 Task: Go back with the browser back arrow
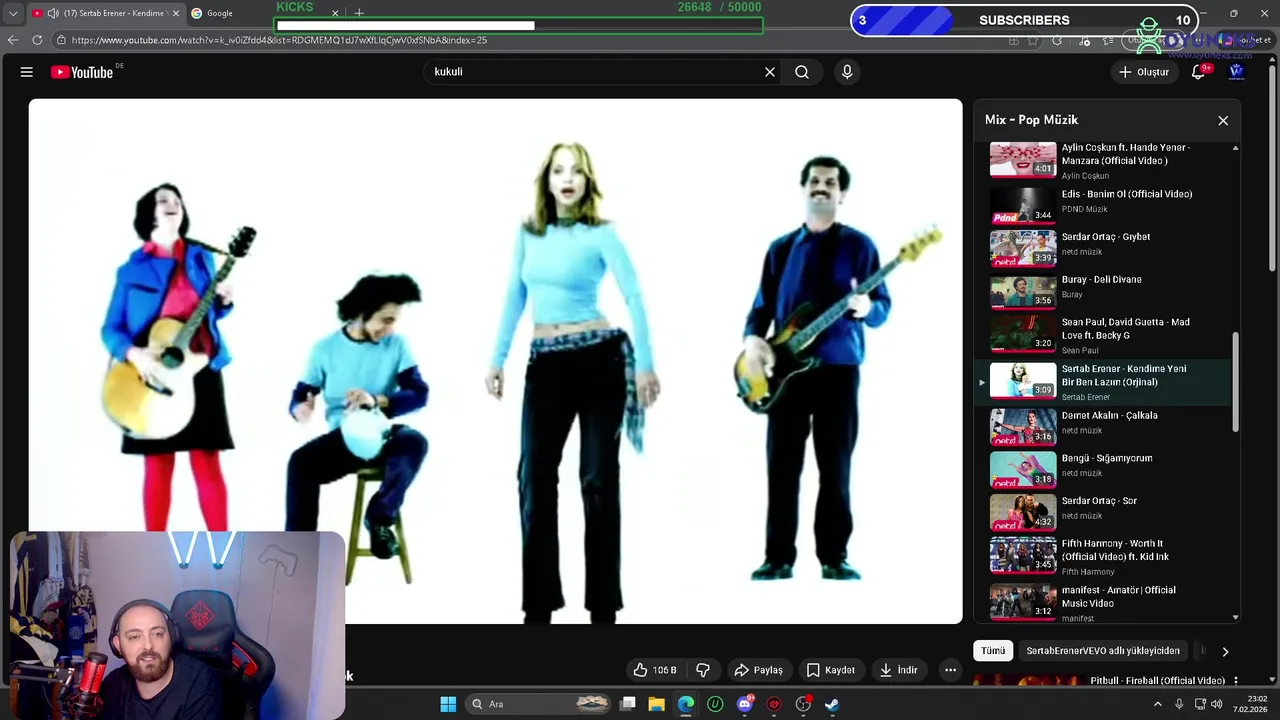(12, 40)
